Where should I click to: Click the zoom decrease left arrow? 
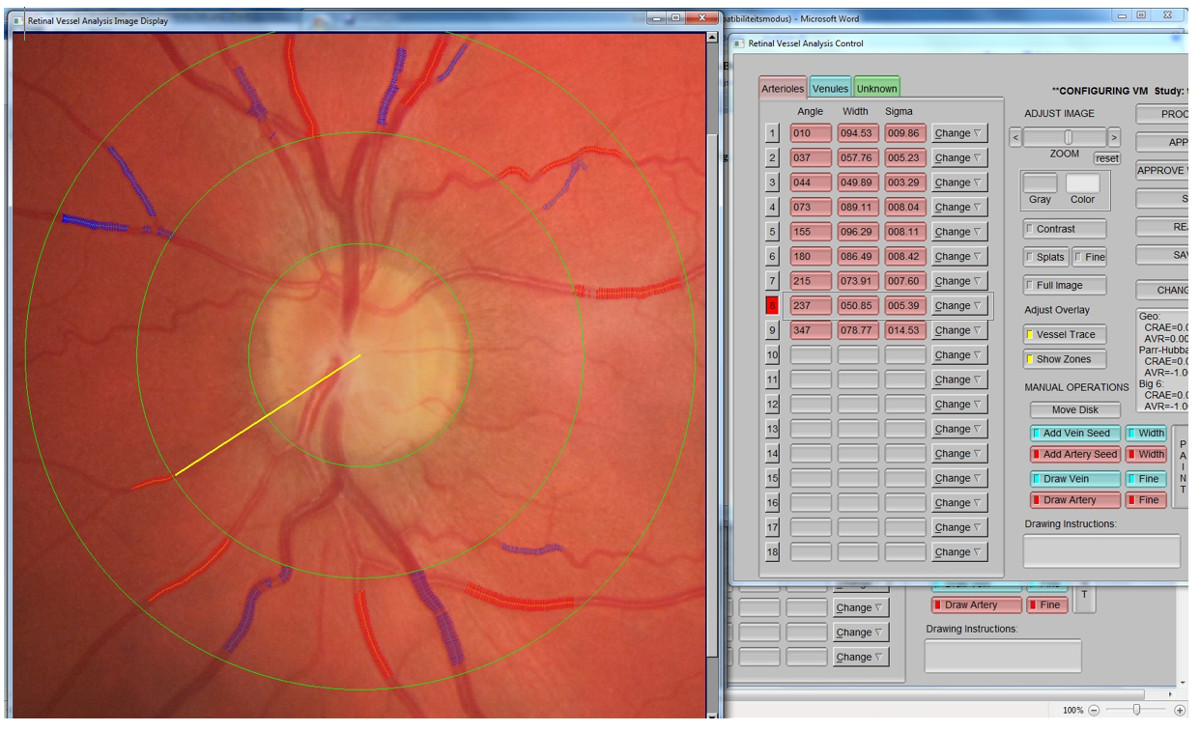click(x=1016, y=138)
